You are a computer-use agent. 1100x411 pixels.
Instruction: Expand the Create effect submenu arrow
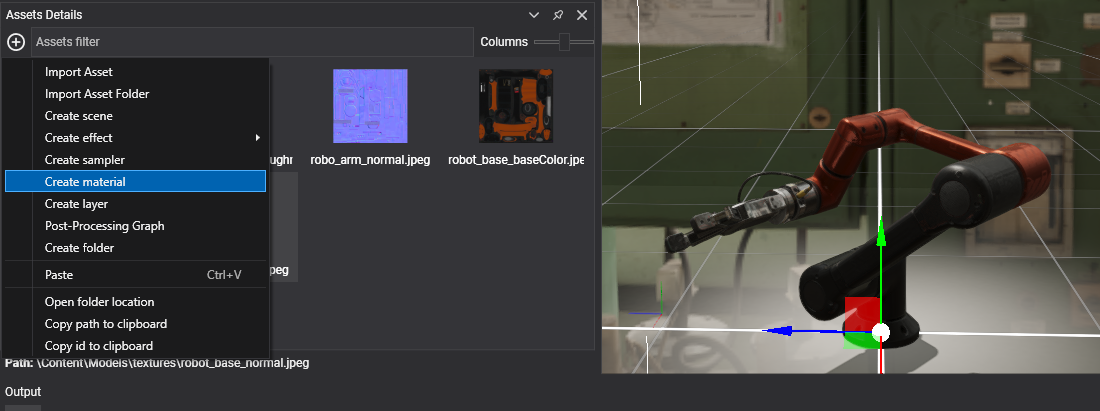pos(257,138)
